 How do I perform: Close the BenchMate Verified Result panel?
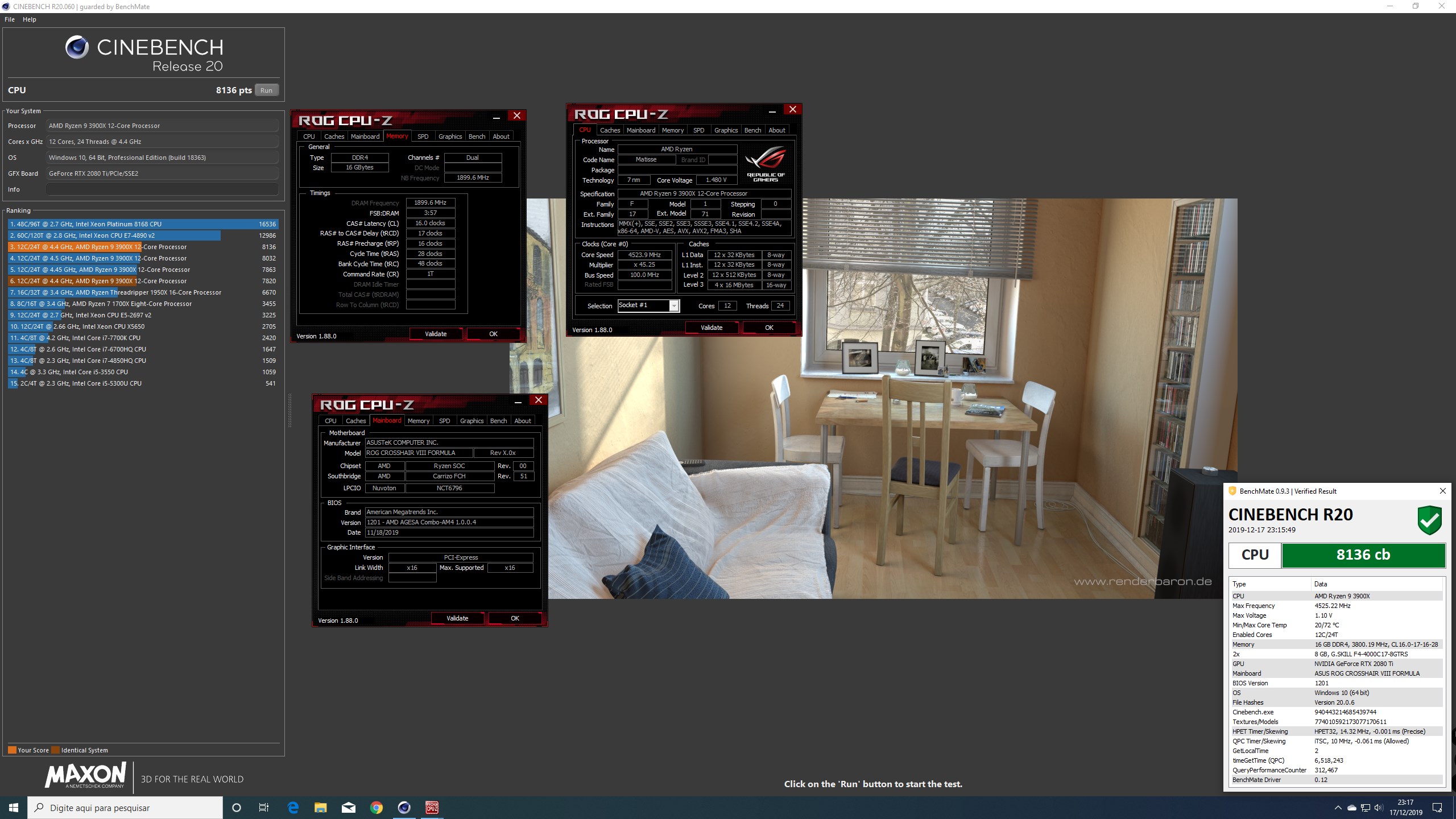pyautogui.click(x=1442, y=491)
